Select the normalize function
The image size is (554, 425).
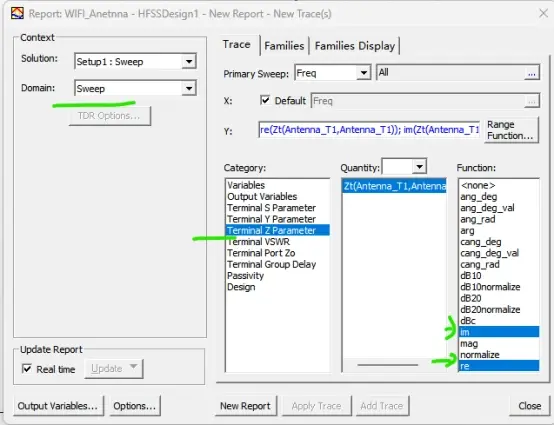[479, 355]
